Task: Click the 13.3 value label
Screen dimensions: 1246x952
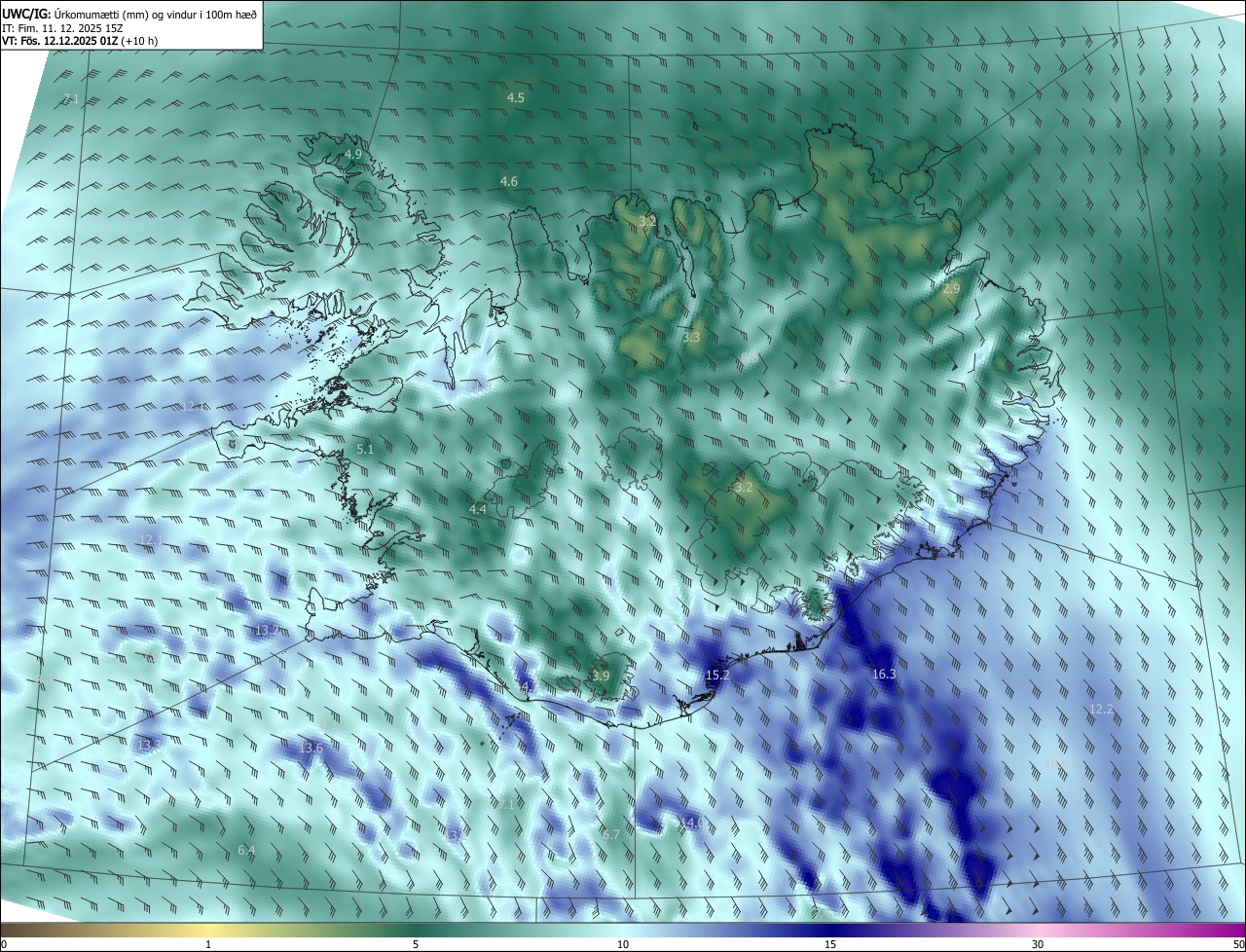Action: pos(148,746)
